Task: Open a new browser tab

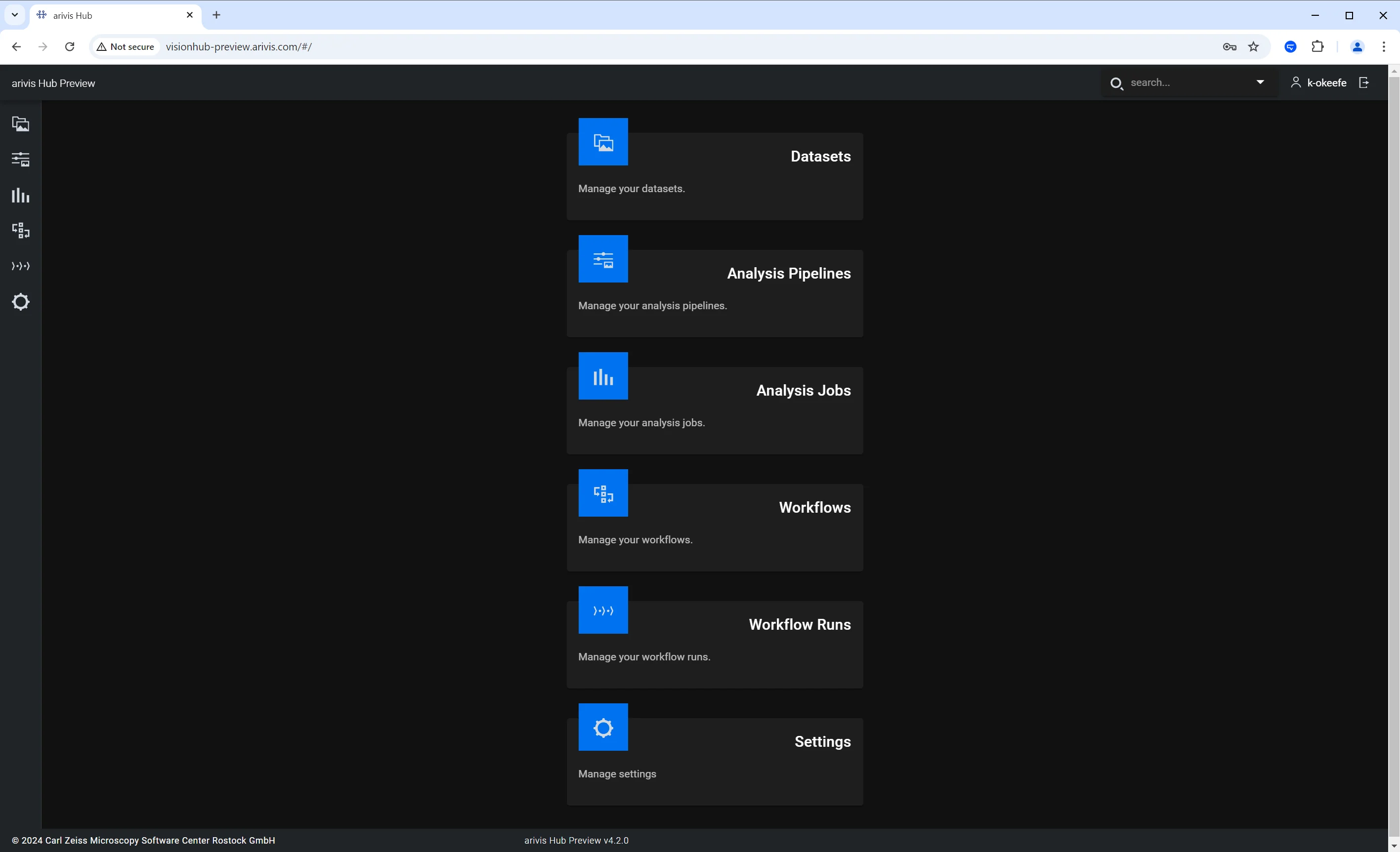Action: 216,15
